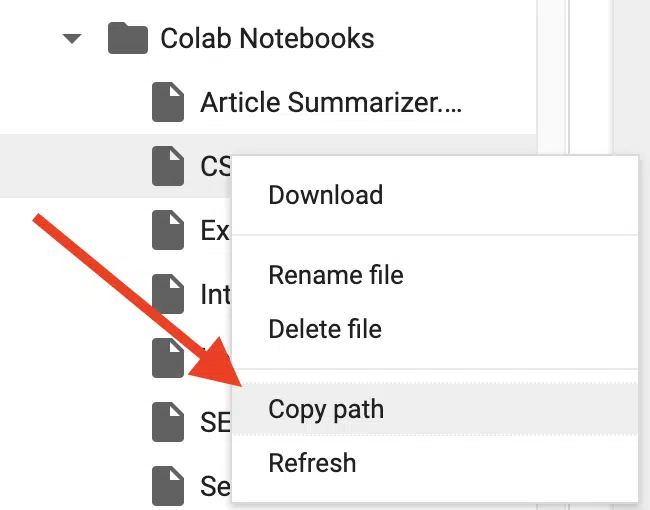Click the file icon beside Ex
Viewport: 650px width, 510px height.
(168, 230)
